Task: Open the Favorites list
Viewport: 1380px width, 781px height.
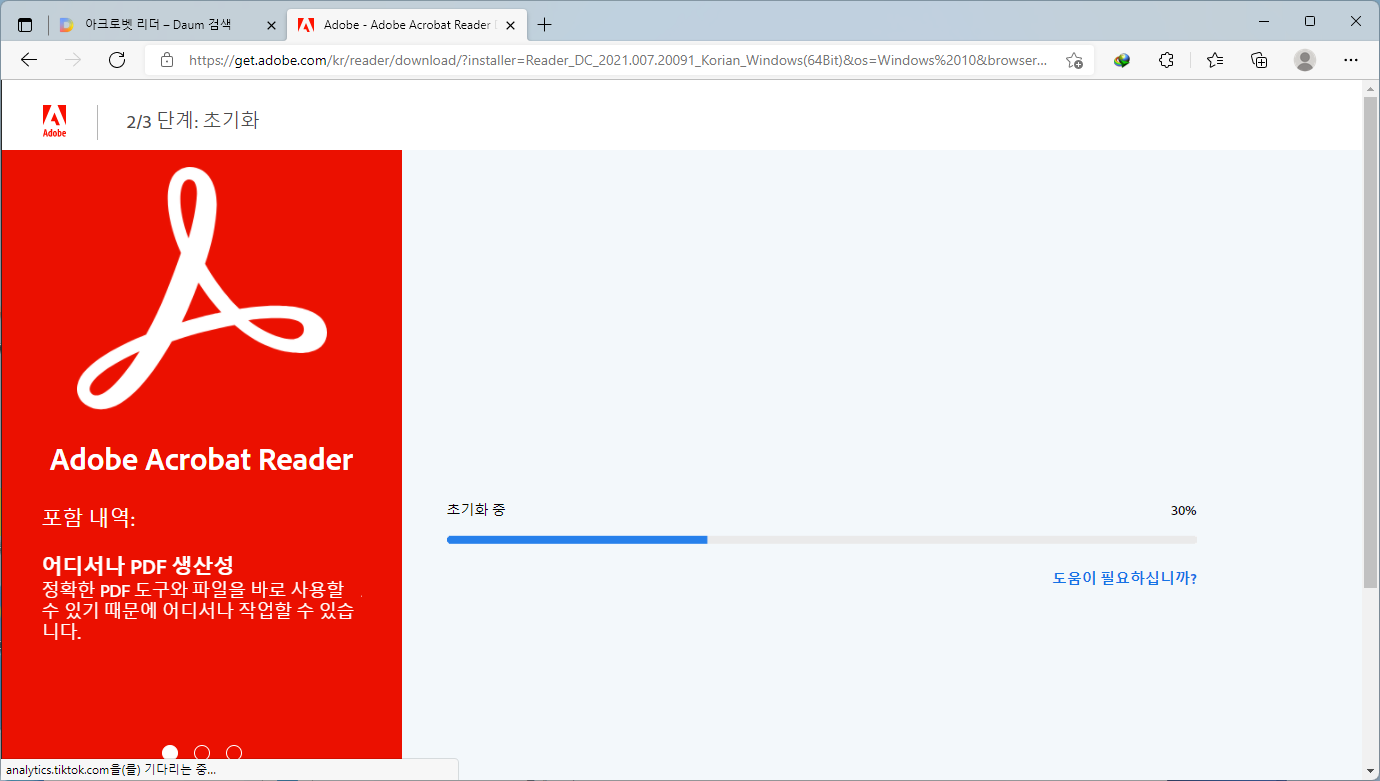Action: [x=1215, y=60]
